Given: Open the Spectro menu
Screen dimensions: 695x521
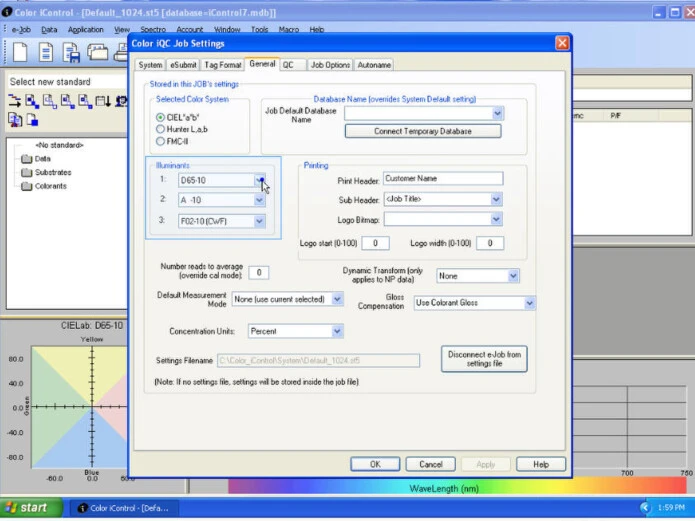Looking at the screenshot, I should pyautogui.click(x=152, y=30).
